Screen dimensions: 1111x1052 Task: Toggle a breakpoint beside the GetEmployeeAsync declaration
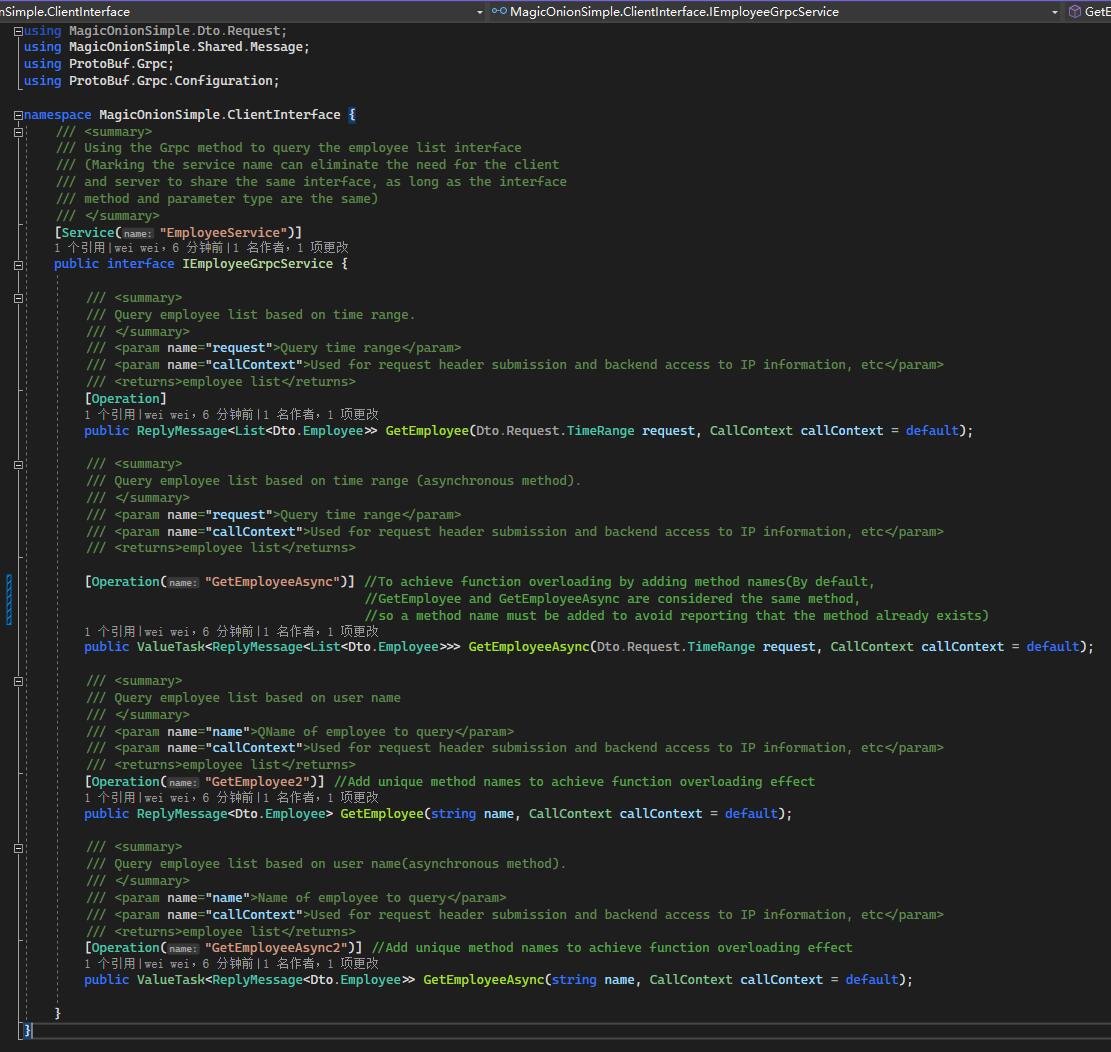(x=7, y=646)
